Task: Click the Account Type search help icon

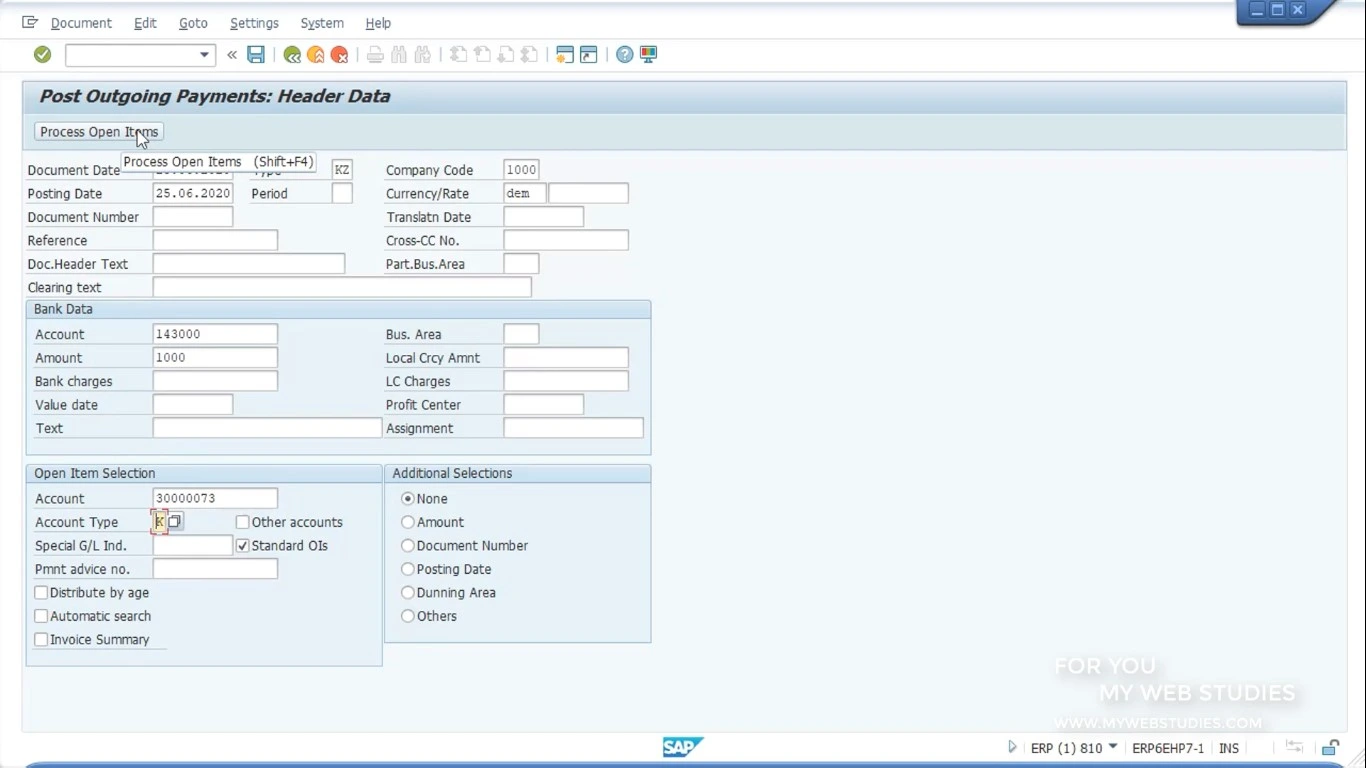Action: click(175, 522)
